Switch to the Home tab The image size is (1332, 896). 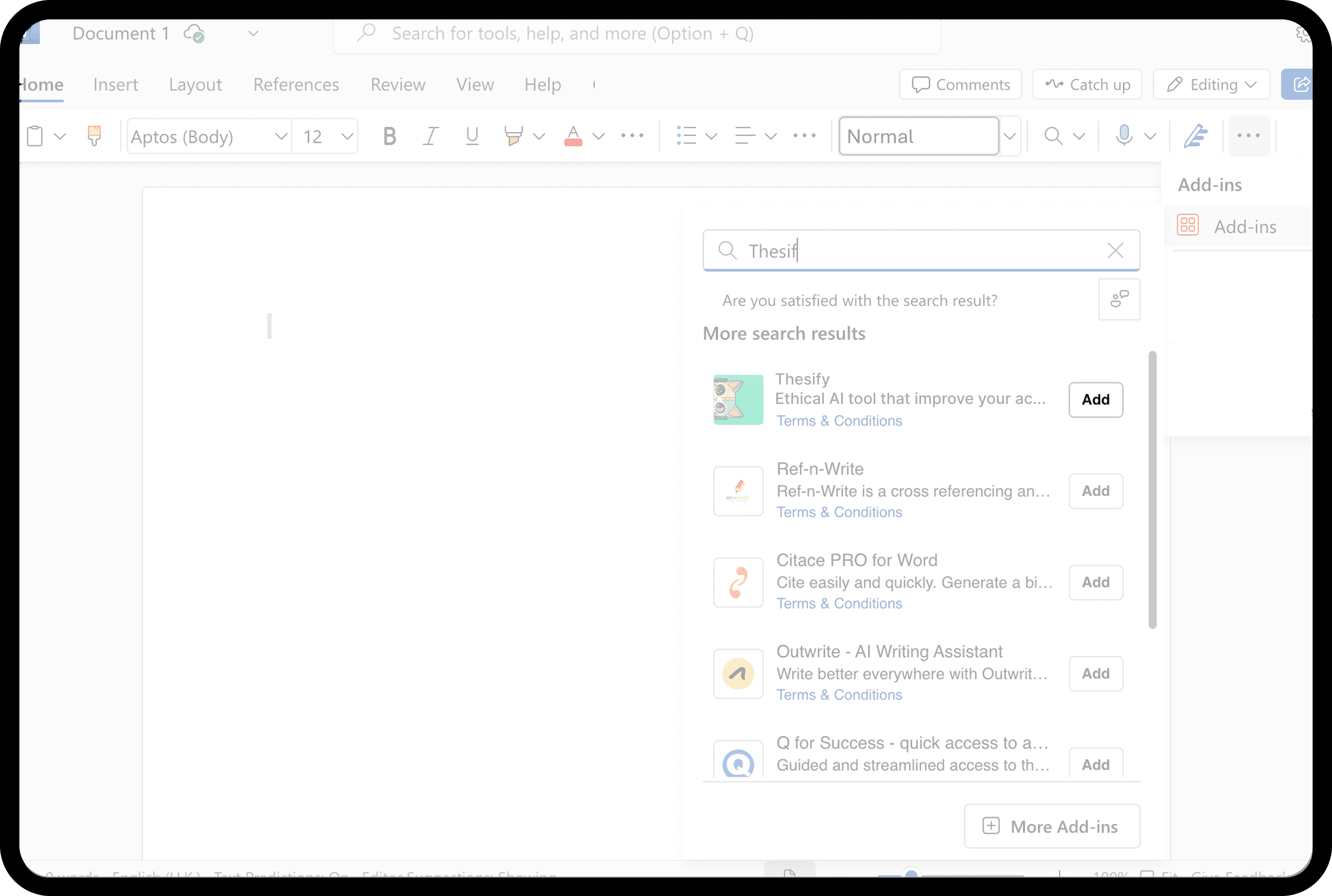(x=41, y=85)
